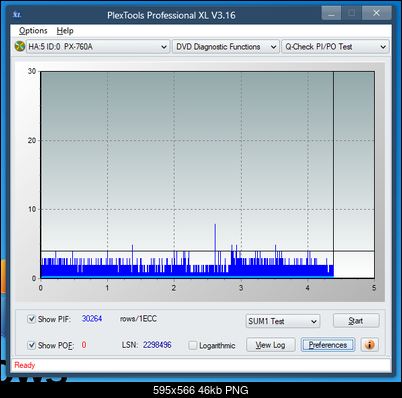The image size is (402, 398).
Task: Open the Options menu
Action: point(33,31)
